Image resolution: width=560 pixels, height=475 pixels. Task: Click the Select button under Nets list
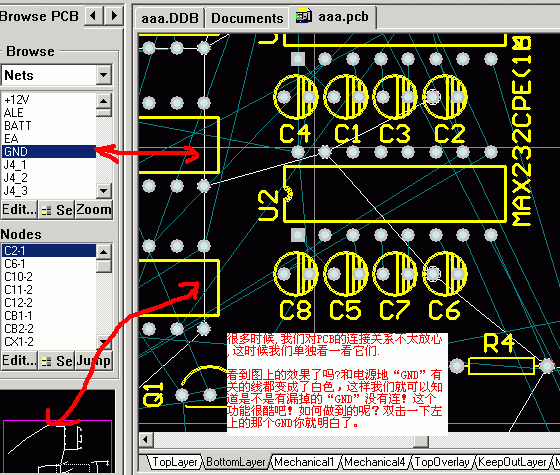57,210
